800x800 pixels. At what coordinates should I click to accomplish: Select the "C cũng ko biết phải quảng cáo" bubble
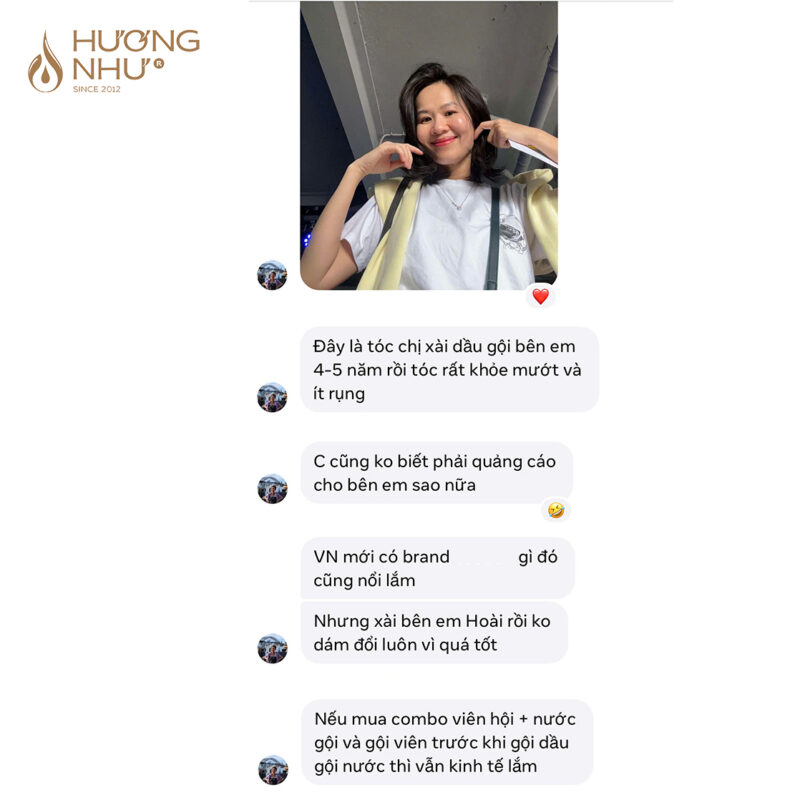436,473
